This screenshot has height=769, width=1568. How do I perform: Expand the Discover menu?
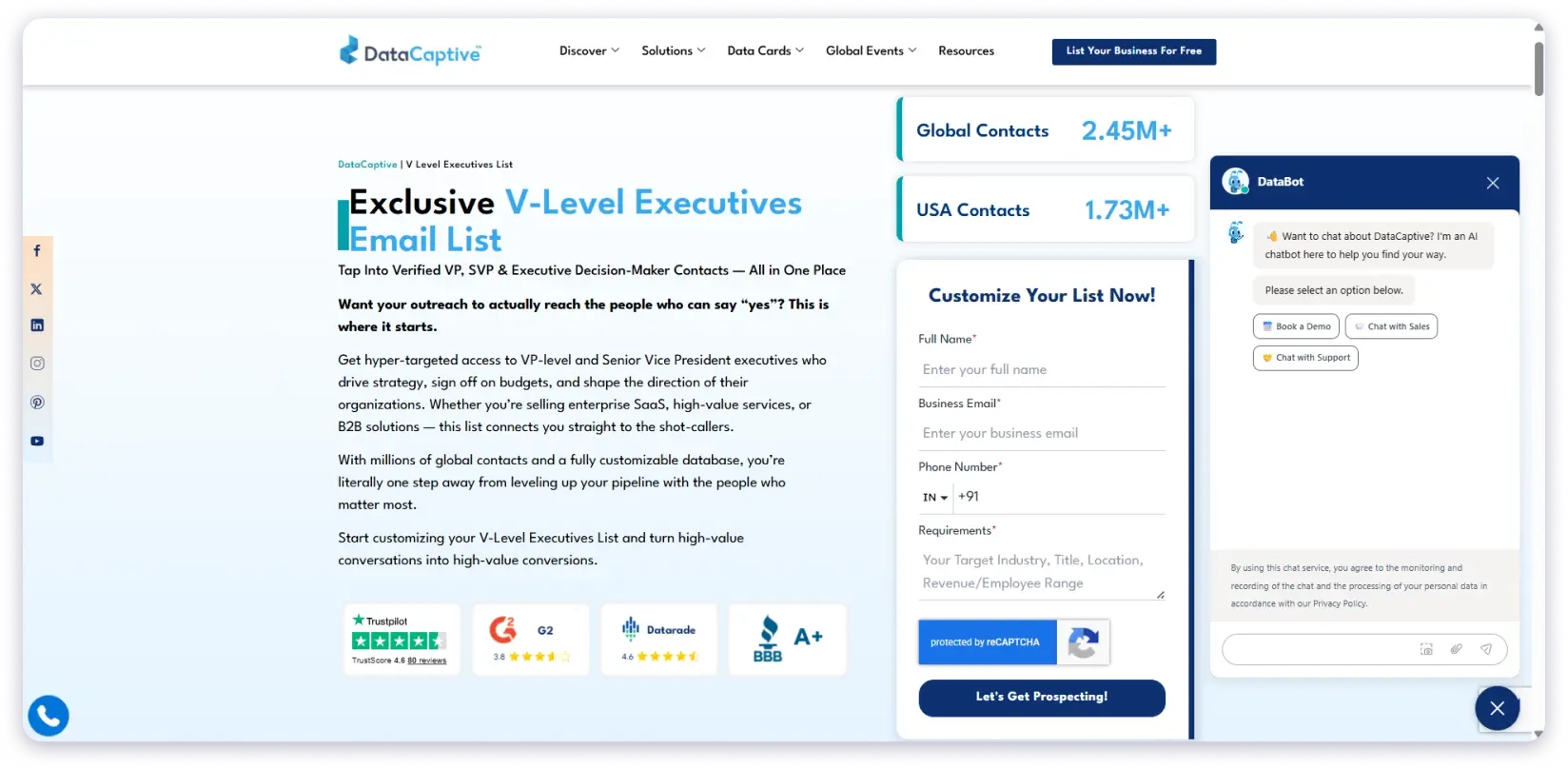(589, 51)
